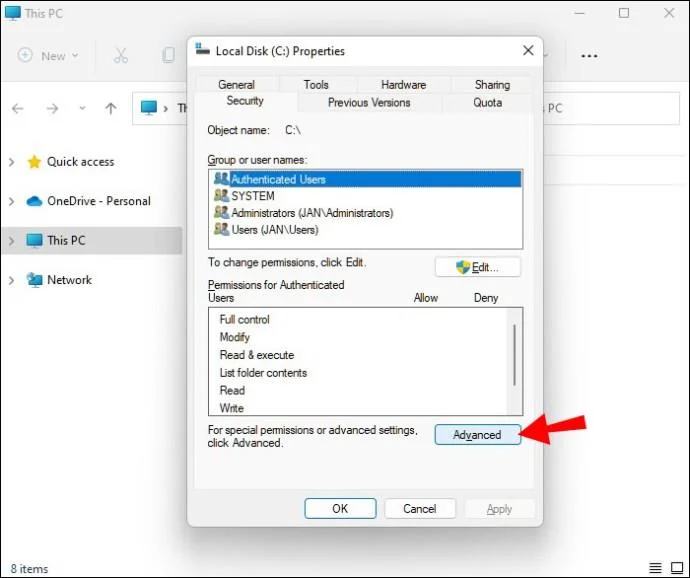Click the Authenticated Users group icon
Image resolution: width=690 pixels, height=578 pixels.
pos(221,179)
